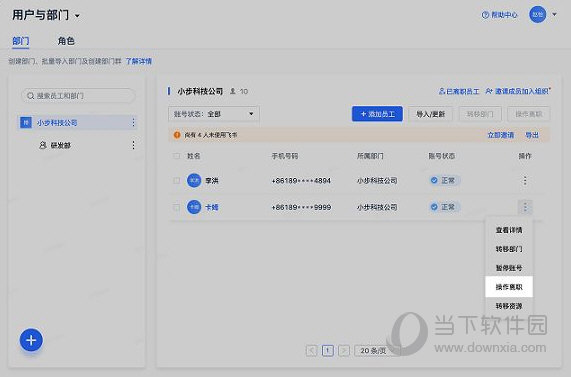
Task: Click the orange warning icon in notice bar
Action: pyautogui.click(x=177, y=135)
